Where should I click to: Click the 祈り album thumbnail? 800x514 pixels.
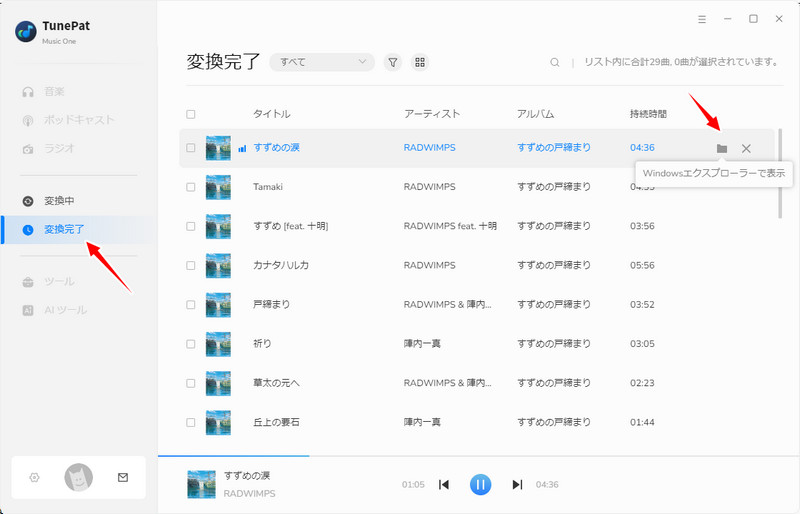218,345
